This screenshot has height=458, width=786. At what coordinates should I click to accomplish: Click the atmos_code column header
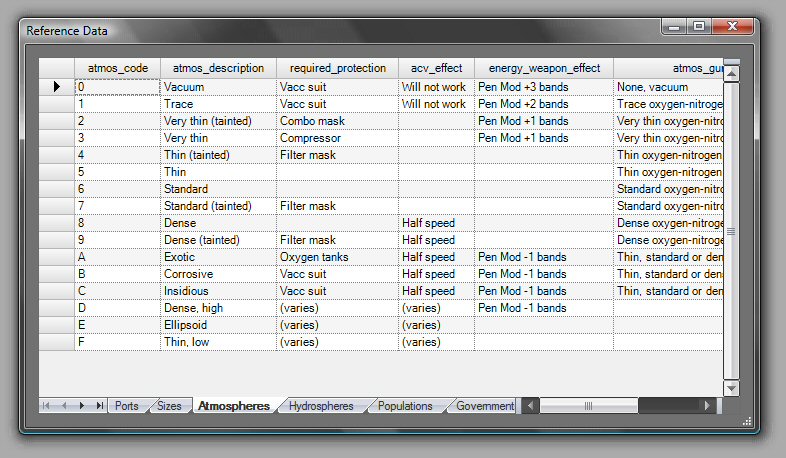(x=118, y=68)
